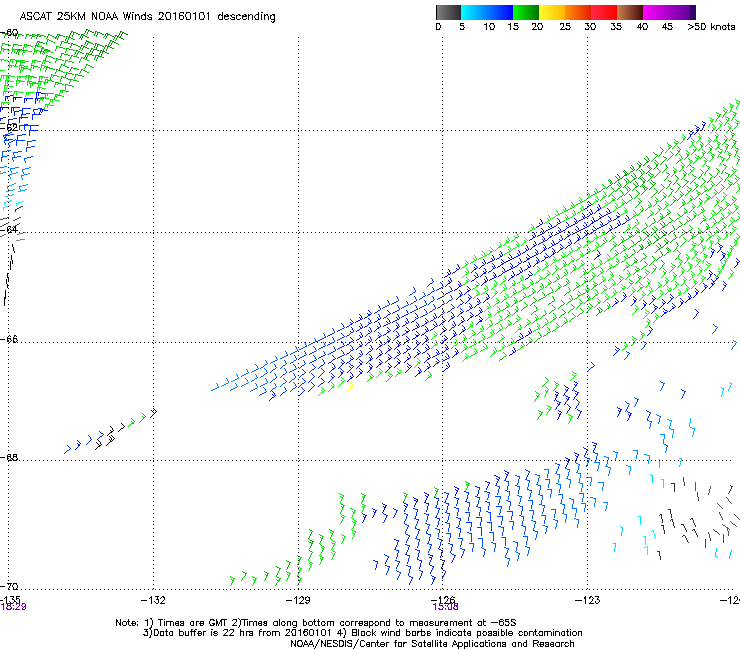
Task: Click the -60 latitude axis label
Action: pos(9,33)
